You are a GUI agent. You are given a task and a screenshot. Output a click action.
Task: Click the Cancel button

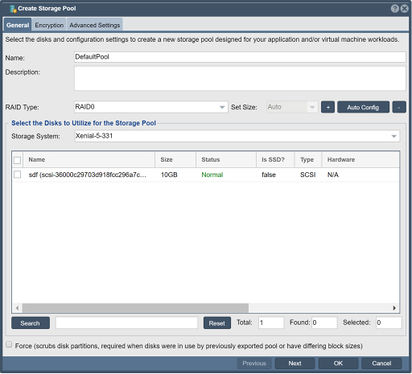381,363
